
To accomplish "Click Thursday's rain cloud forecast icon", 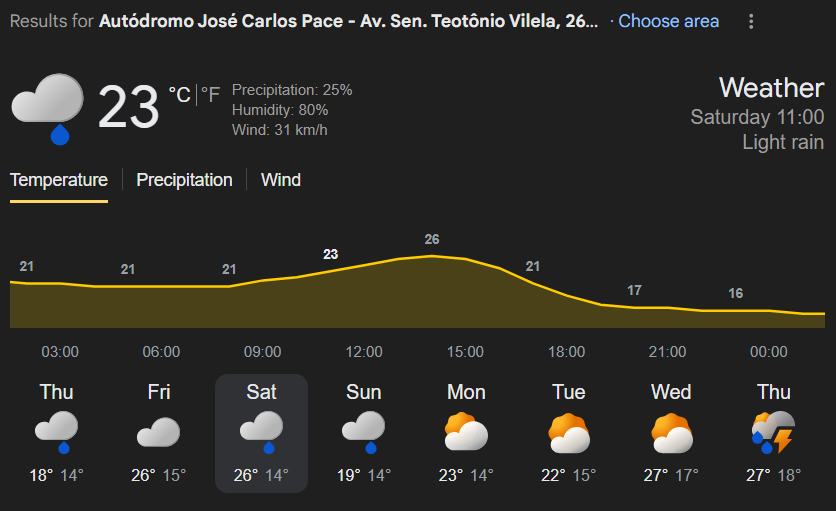I will pyautogui.click(x=57, y=432).
